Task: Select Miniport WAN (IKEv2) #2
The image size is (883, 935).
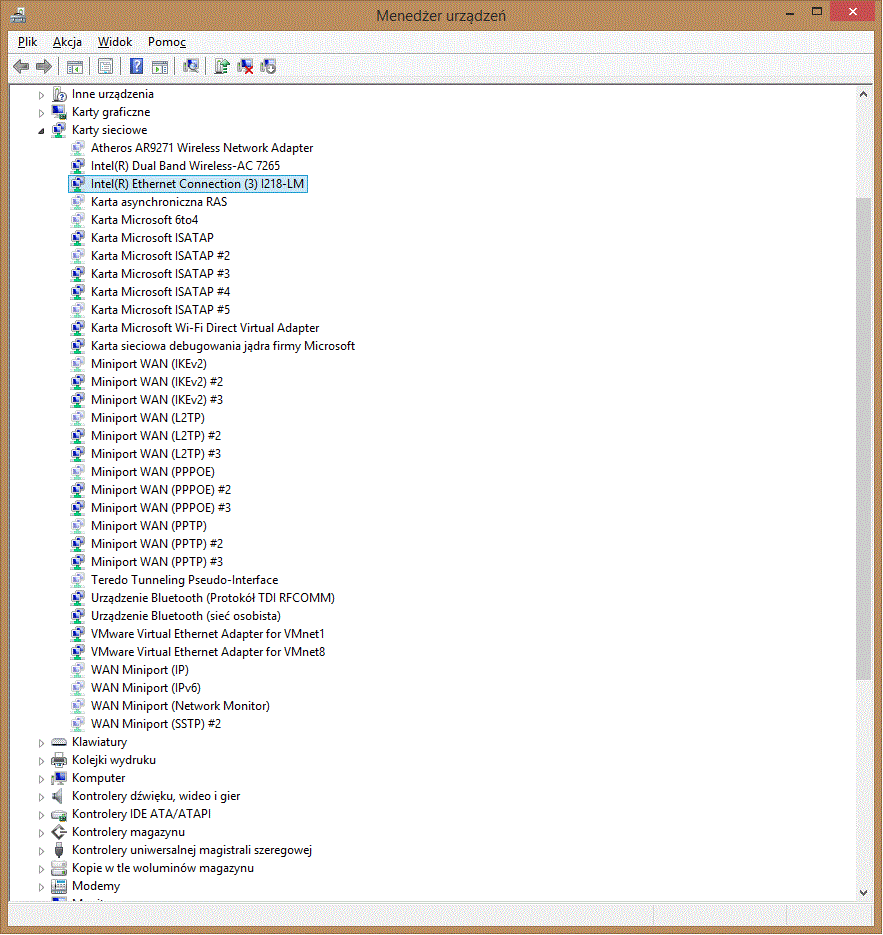Action: click(157, 381)
